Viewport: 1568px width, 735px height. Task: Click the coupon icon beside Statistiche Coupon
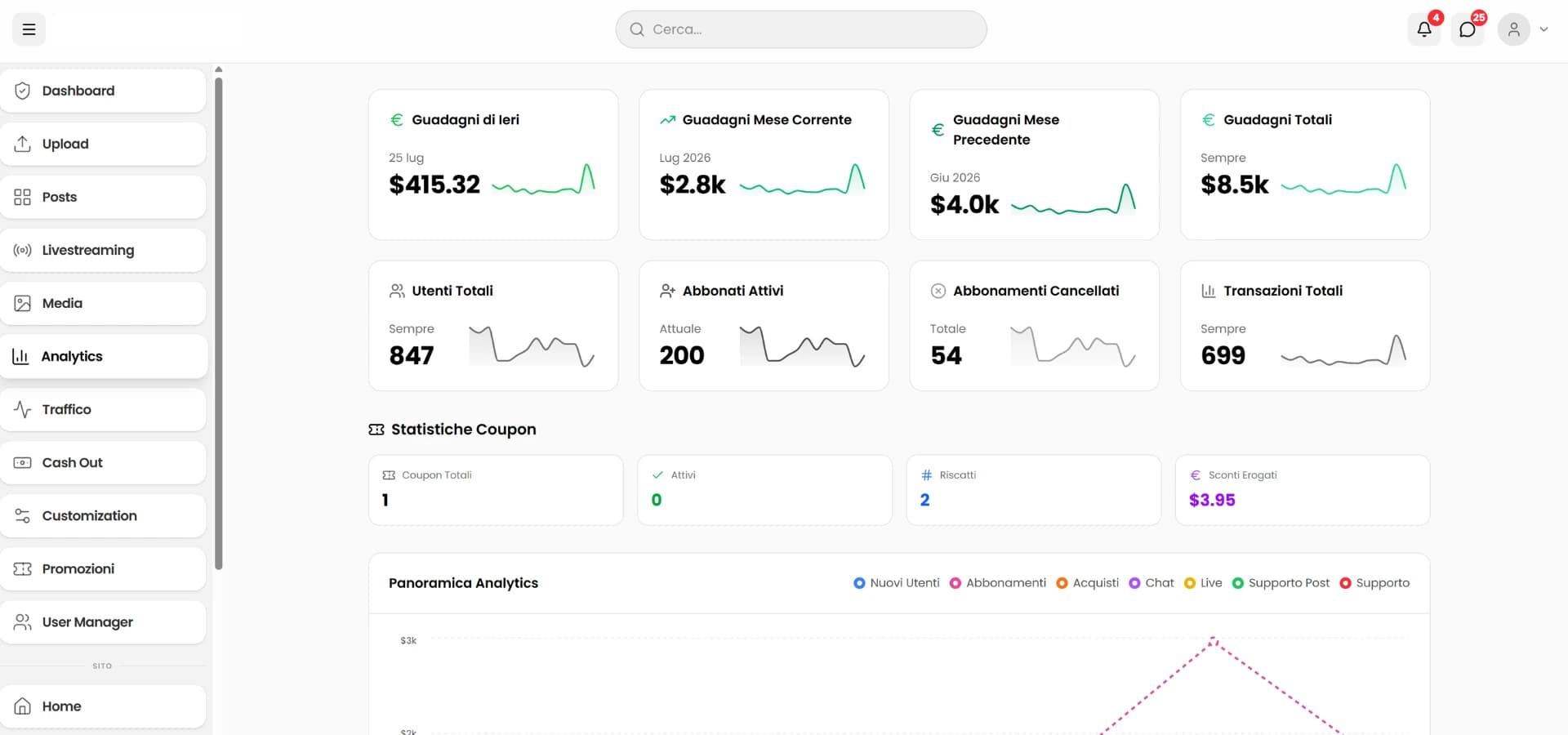tap(376, 430)
